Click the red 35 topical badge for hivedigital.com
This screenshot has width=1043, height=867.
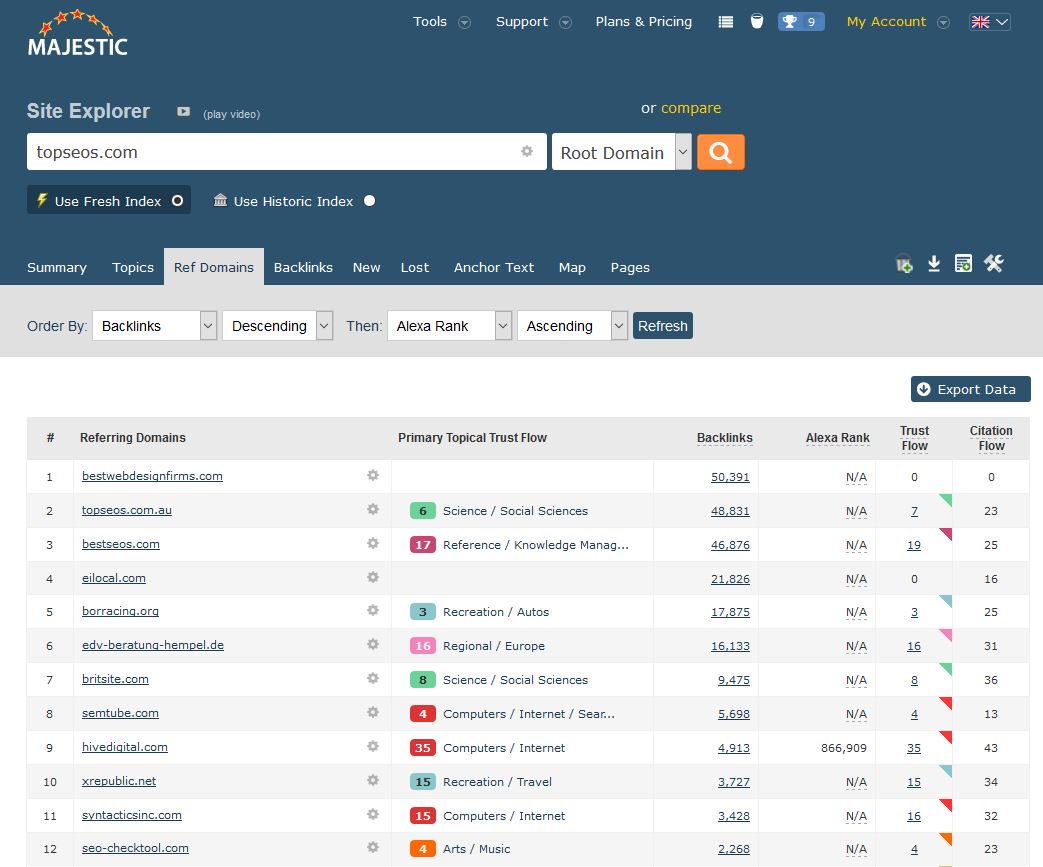(x=422, y=747)
